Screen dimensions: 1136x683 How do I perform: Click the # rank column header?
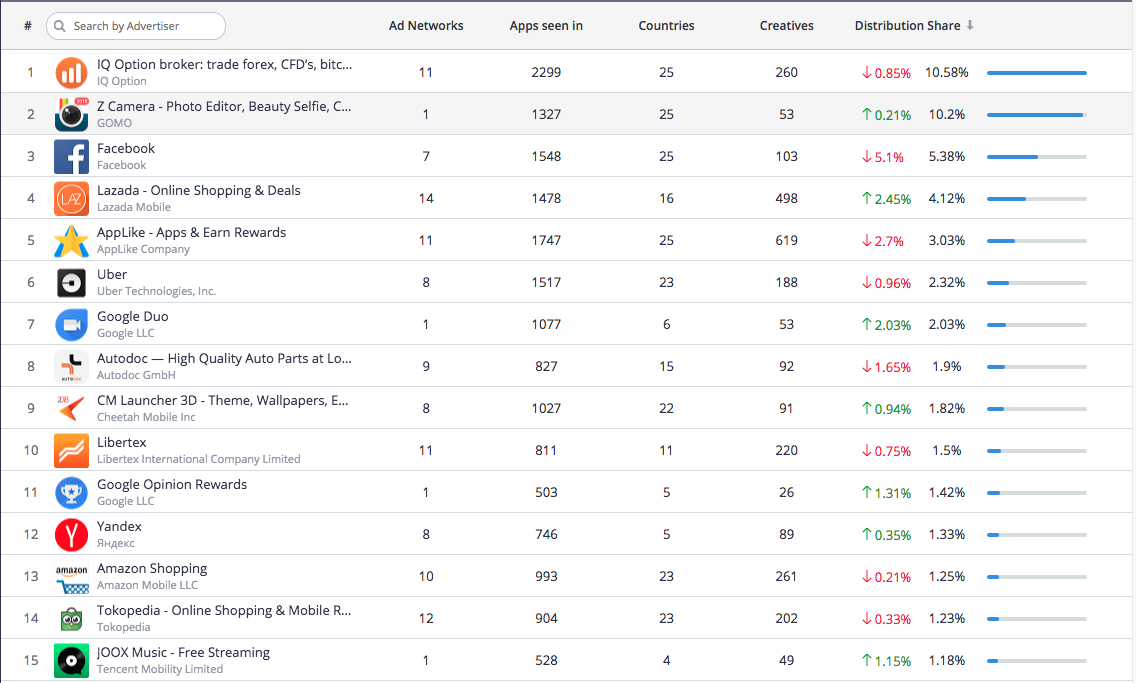(28, 25)
